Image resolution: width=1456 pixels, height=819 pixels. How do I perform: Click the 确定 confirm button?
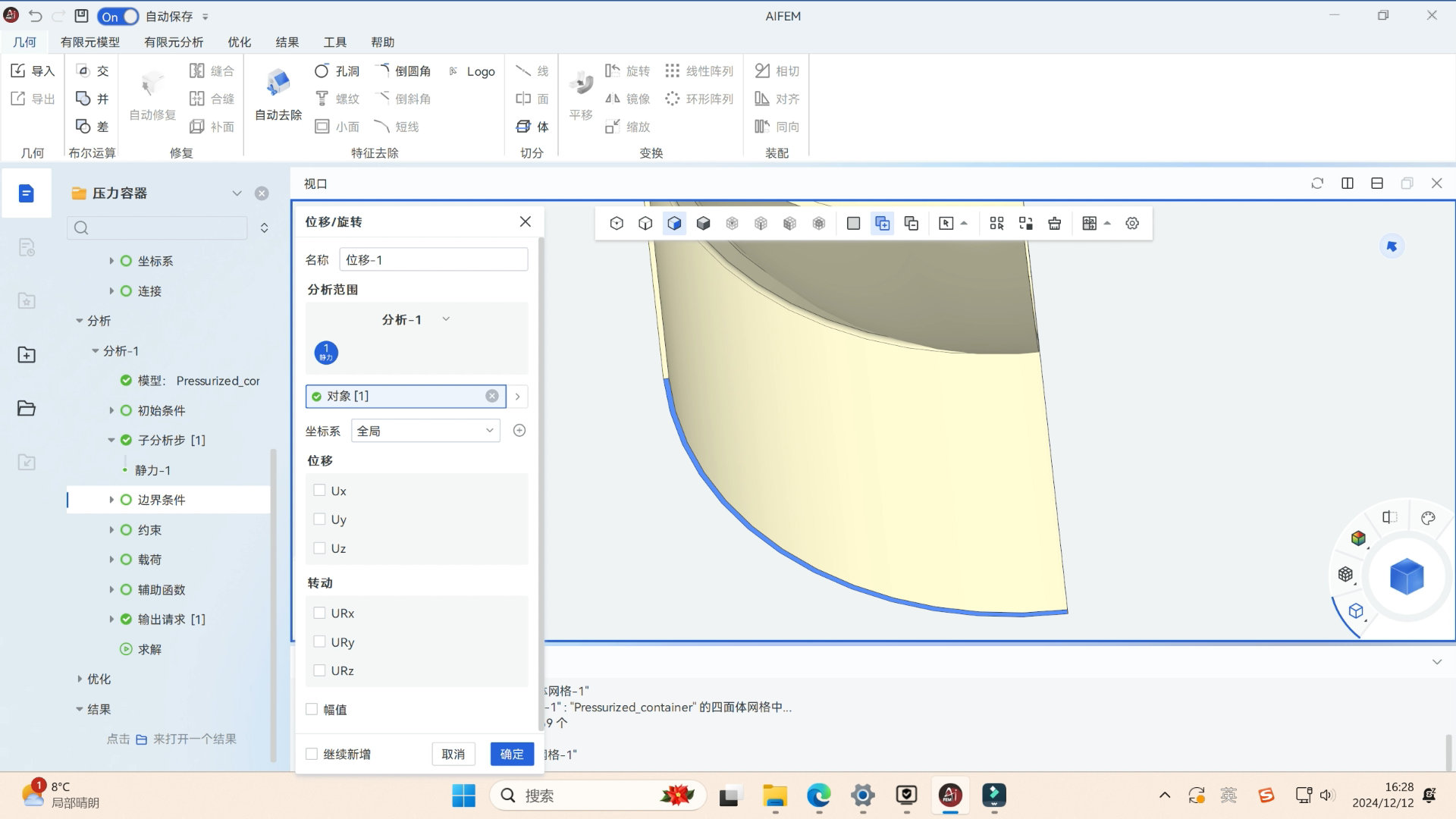(511, 753)
